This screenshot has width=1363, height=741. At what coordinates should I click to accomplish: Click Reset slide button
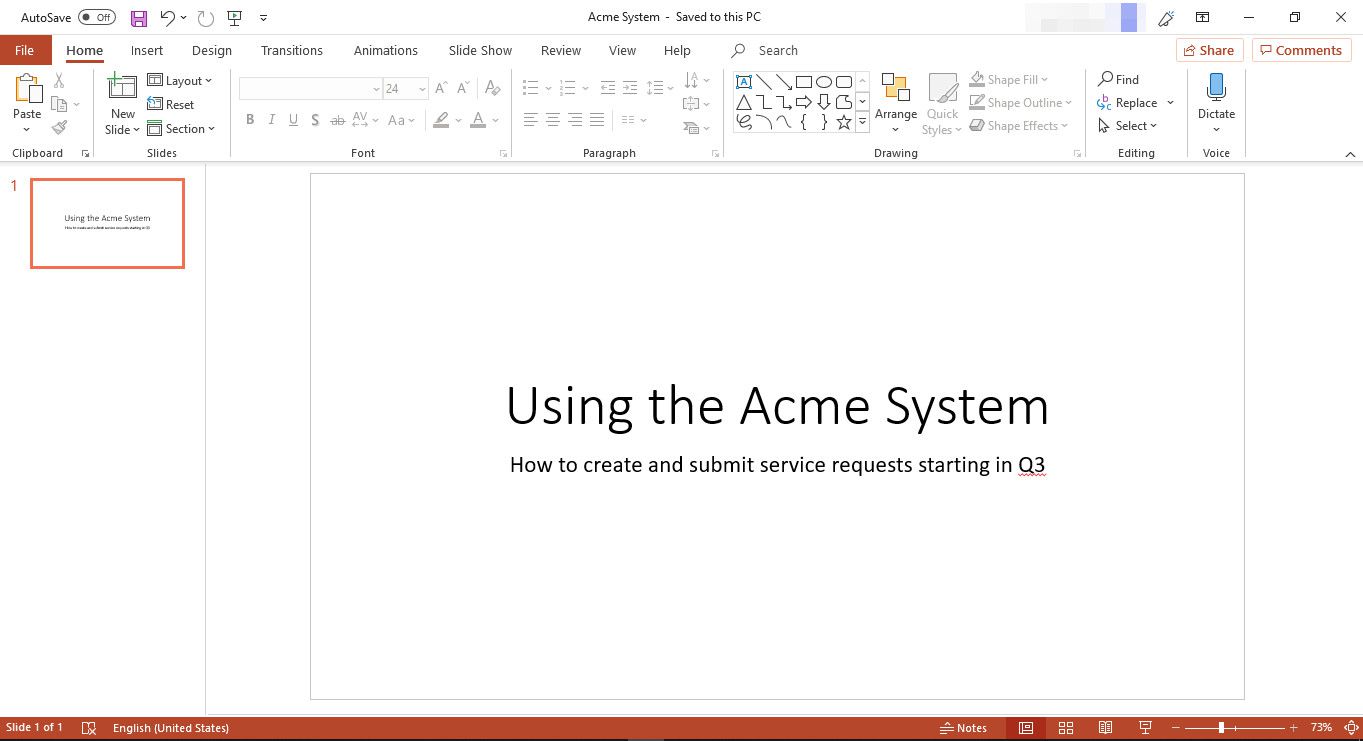point(171,104)
